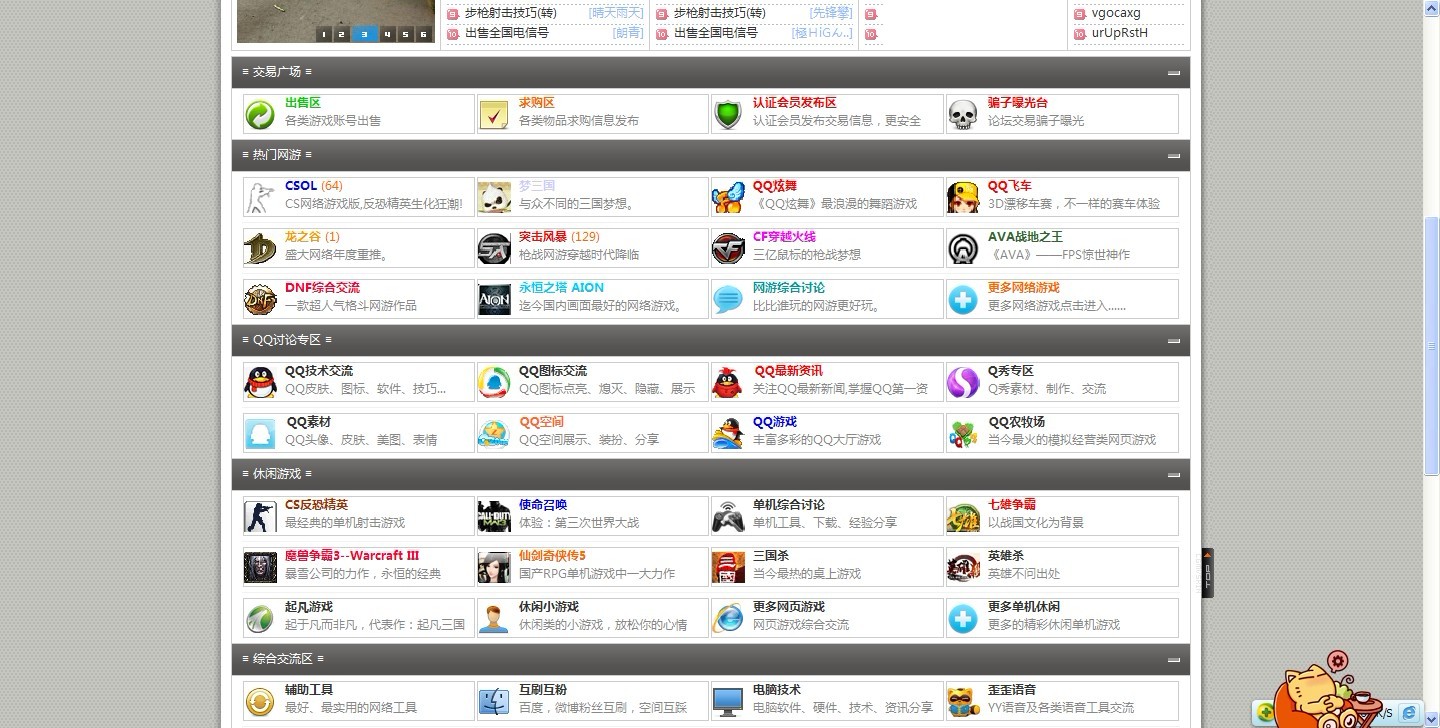Click the green shield 认证会员发布区 icon
1440x728 pixels.
pyautogui.click(x=728, y=114)
